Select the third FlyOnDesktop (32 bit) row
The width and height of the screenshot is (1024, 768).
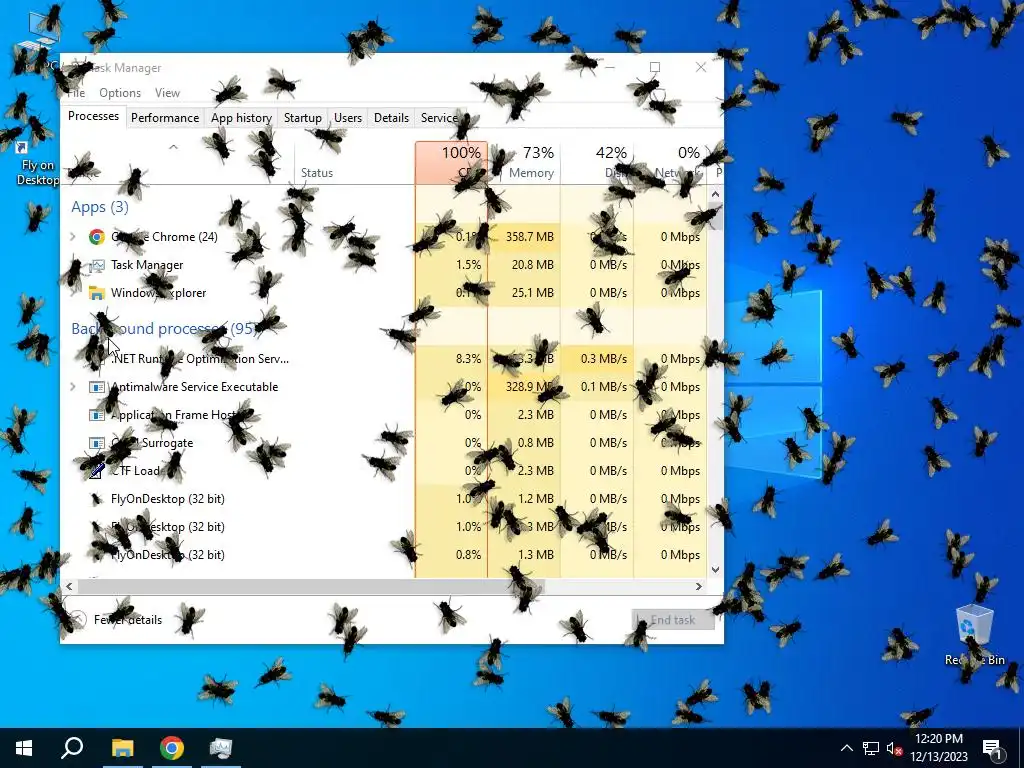pyautogui.click(x=383, y=555)
